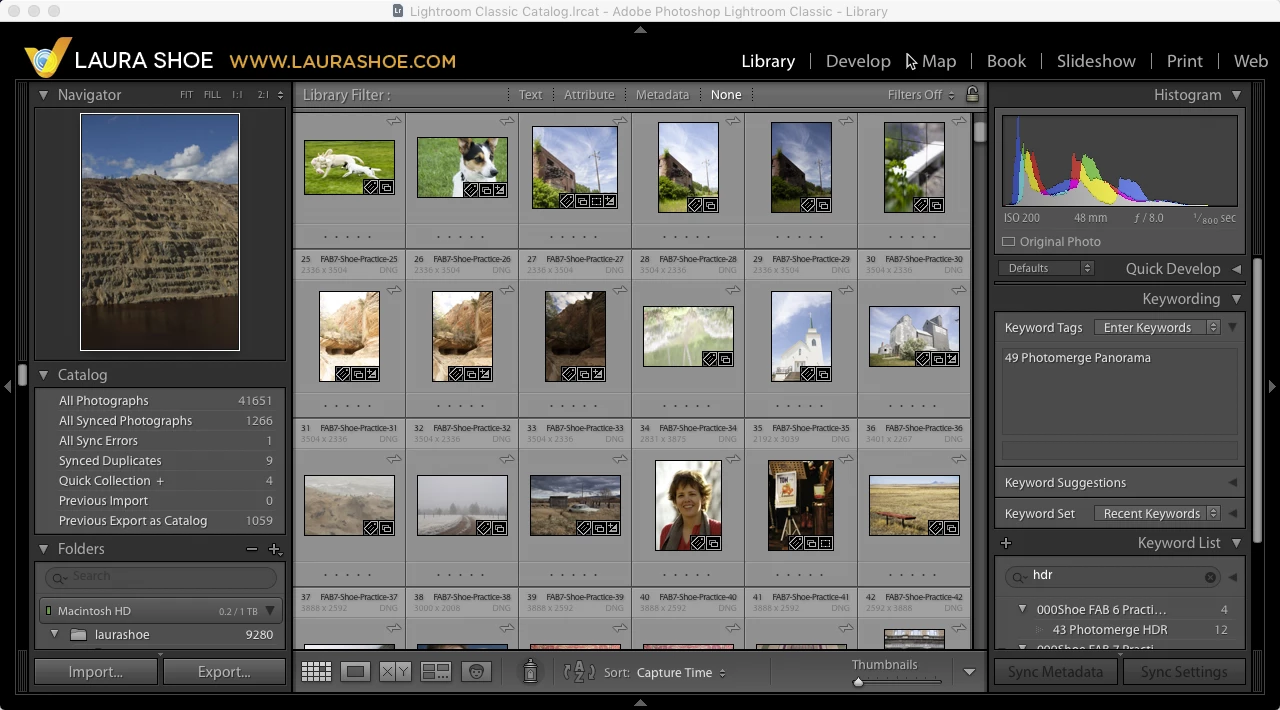Hide the bottom filmstrip arrow

[640, 702]
